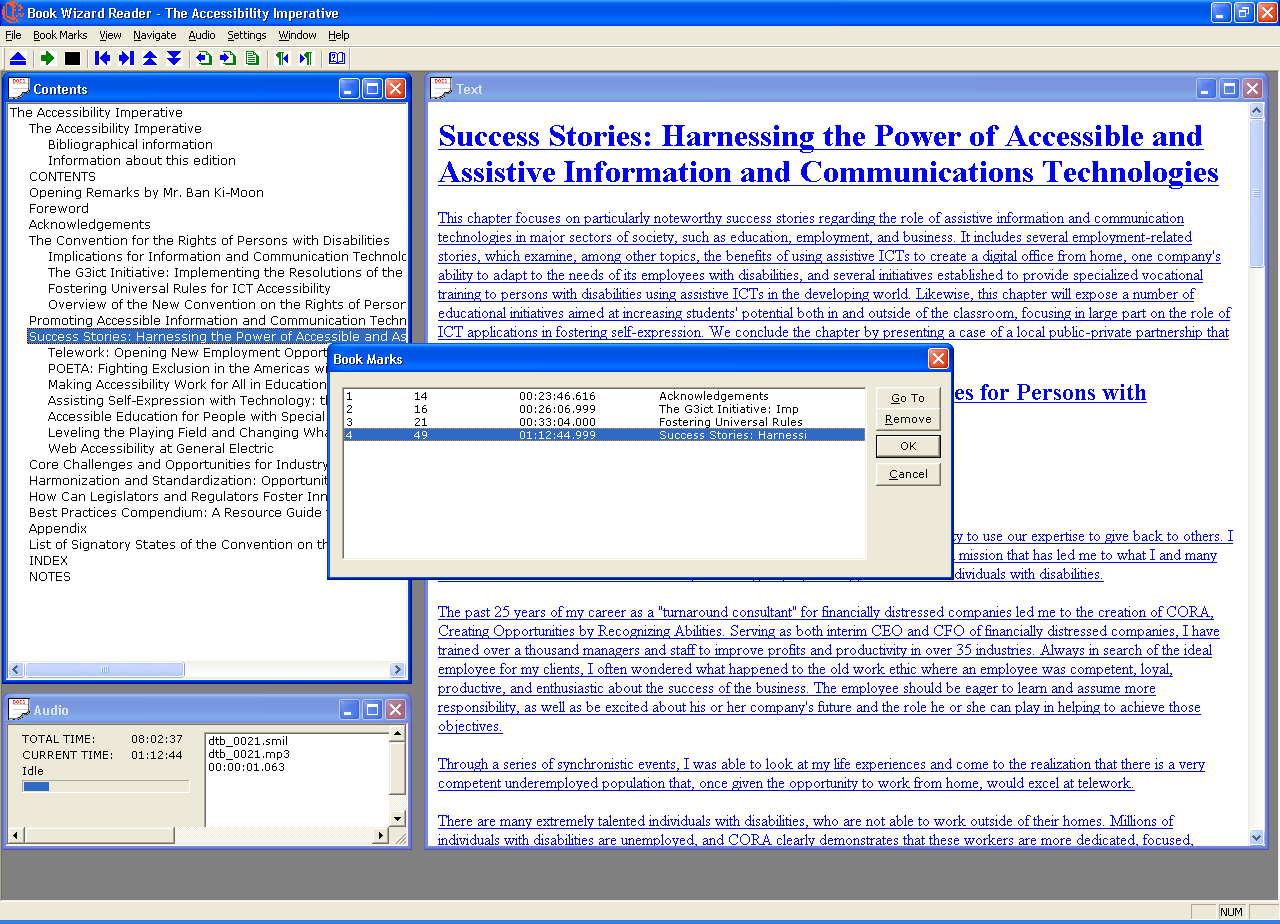Click the blue previous-section arrow-to-bar icon

click(102, 59)
